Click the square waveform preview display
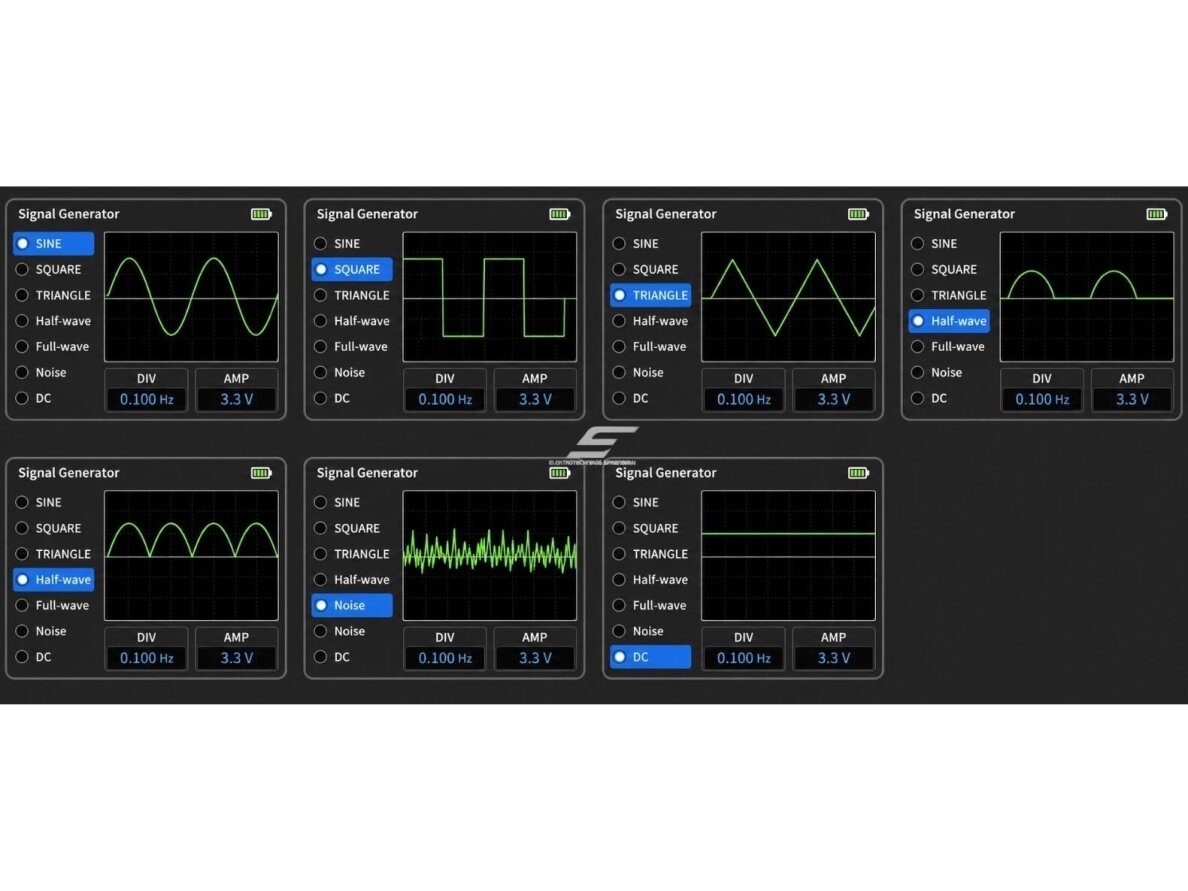The width and height of the screenshot is (1188, 891). point(489,297)
